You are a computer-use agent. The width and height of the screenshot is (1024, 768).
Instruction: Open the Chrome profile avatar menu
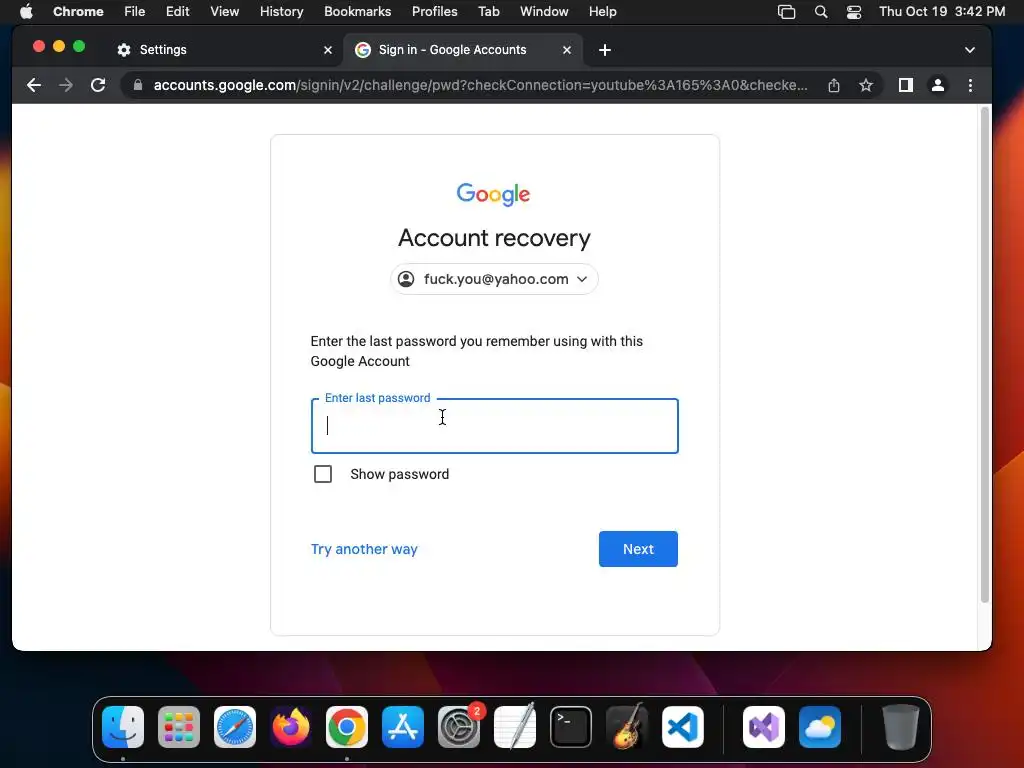coord(938,85)
